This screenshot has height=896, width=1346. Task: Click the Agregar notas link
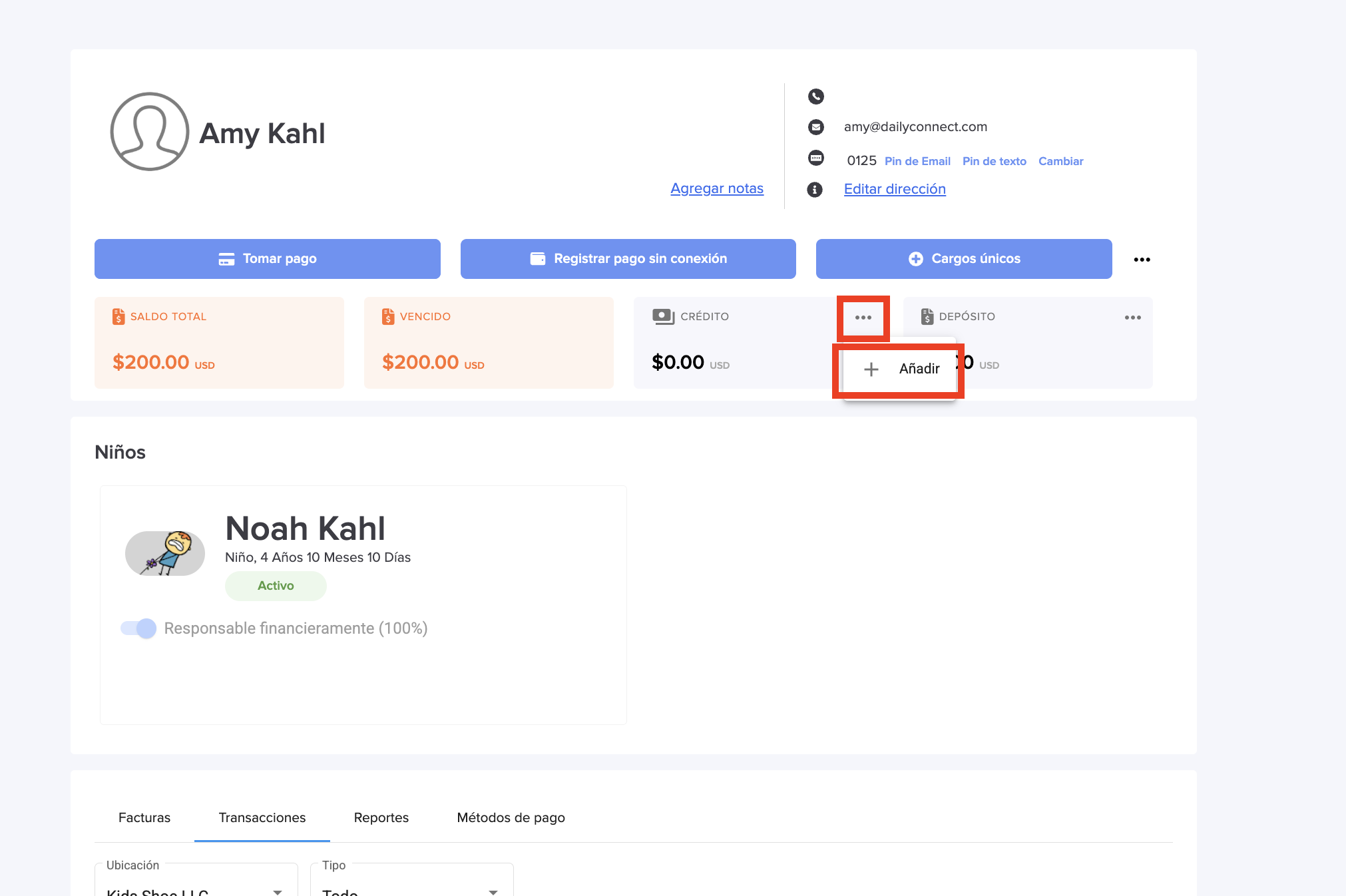tap(716, 188)
